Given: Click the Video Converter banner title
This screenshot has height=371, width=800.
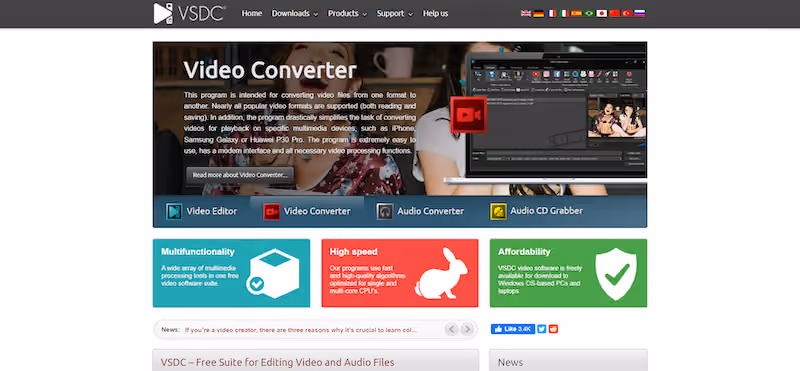Looking at the screenshot, I should point(270,70).
